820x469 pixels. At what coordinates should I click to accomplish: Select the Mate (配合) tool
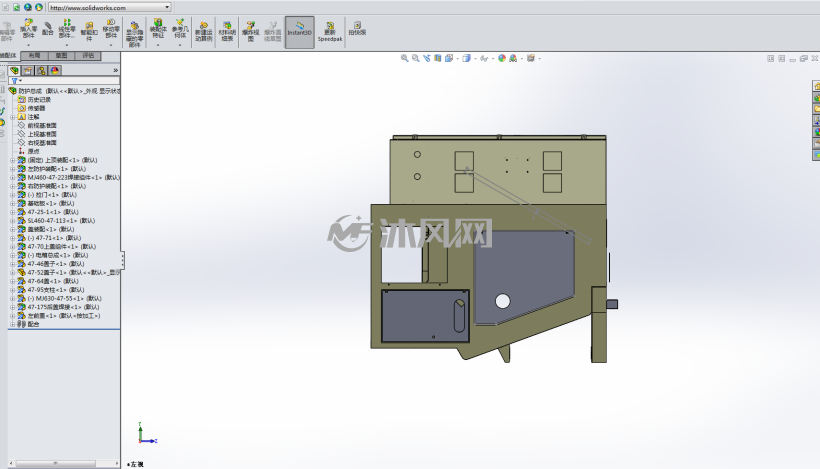coord(48,29)
